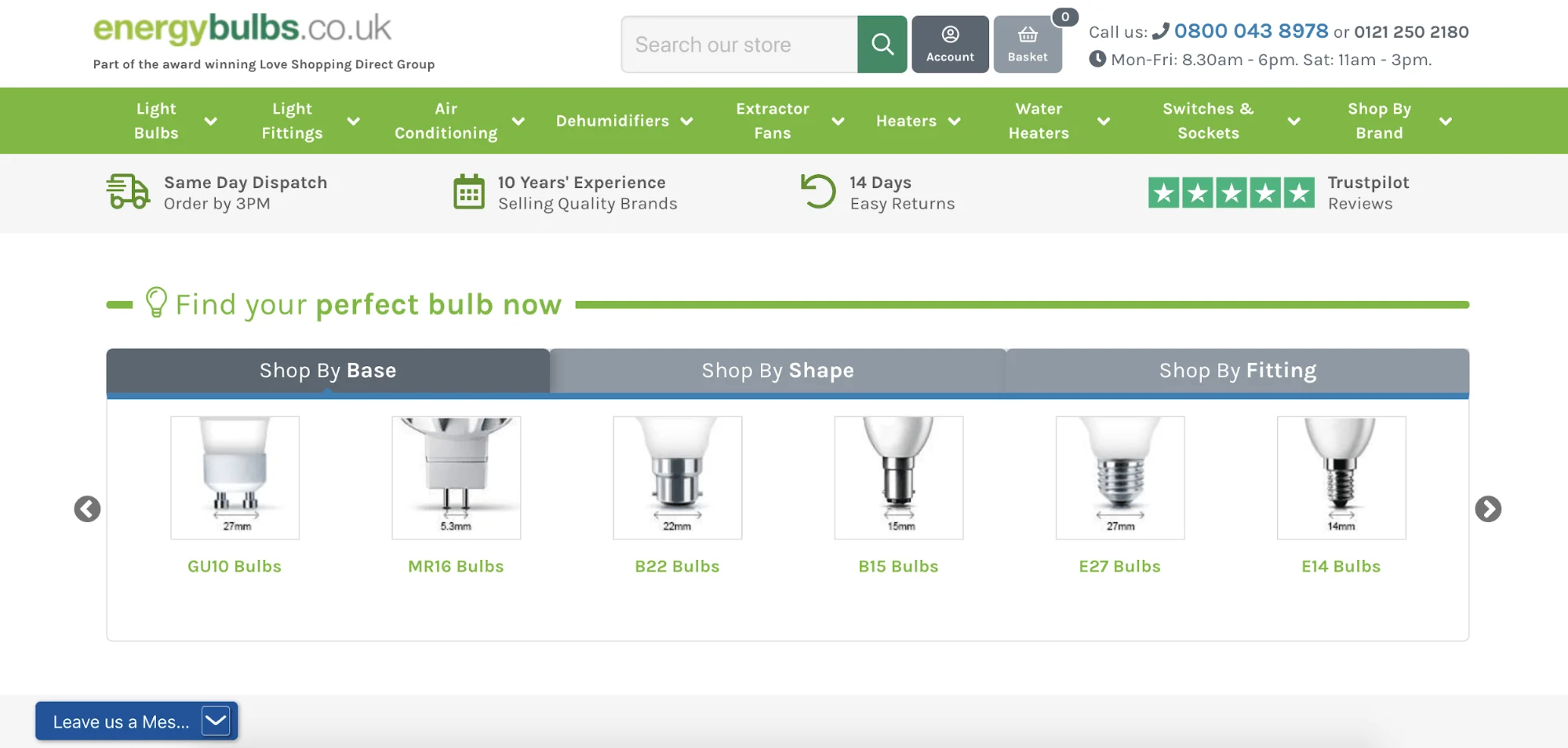Go to next bulb carousel slide
The image size is (1568, 748).
[x=1488, y=509]
